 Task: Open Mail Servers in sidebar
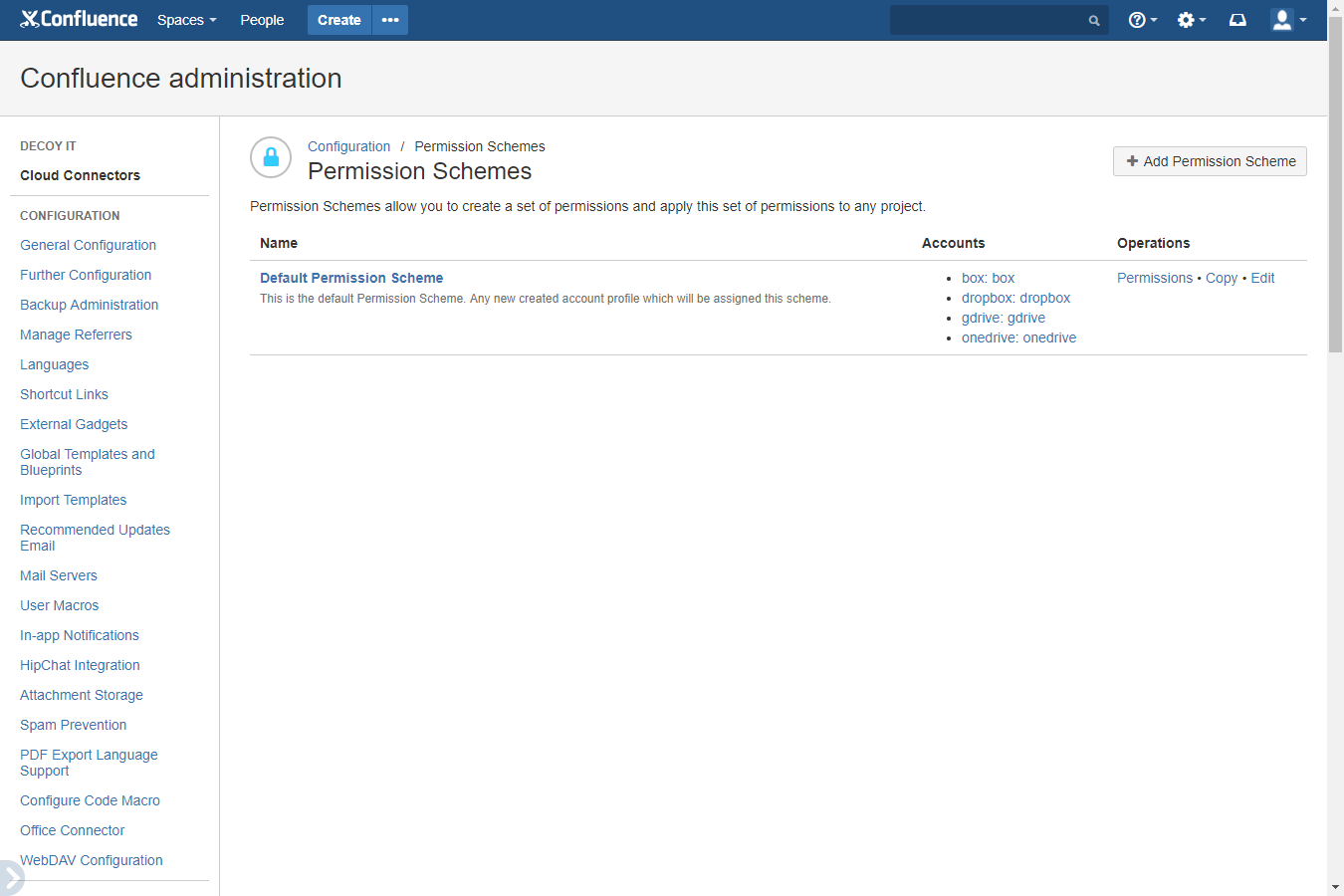tap(59, 575)
